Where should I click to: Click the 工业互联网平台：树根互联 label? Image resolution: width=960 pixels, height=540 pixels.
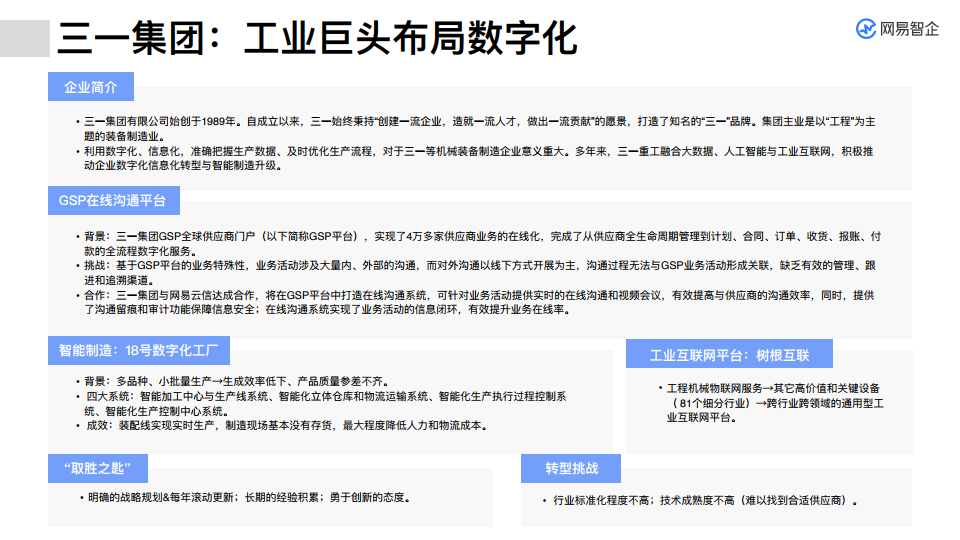(729, 354)
